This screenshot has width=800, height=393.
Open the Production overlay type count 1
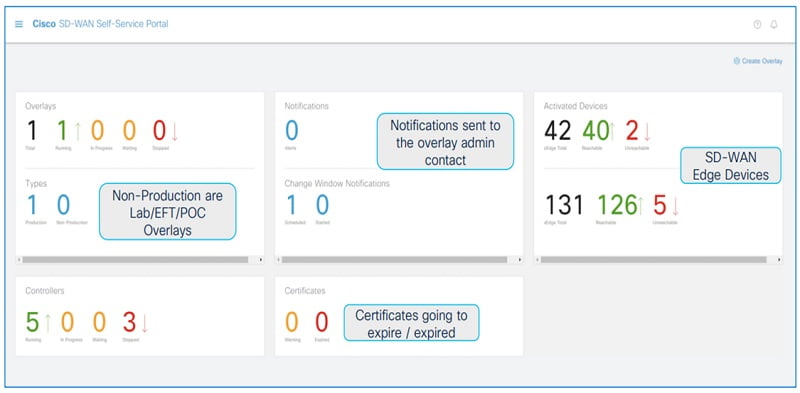pos(32,205)
